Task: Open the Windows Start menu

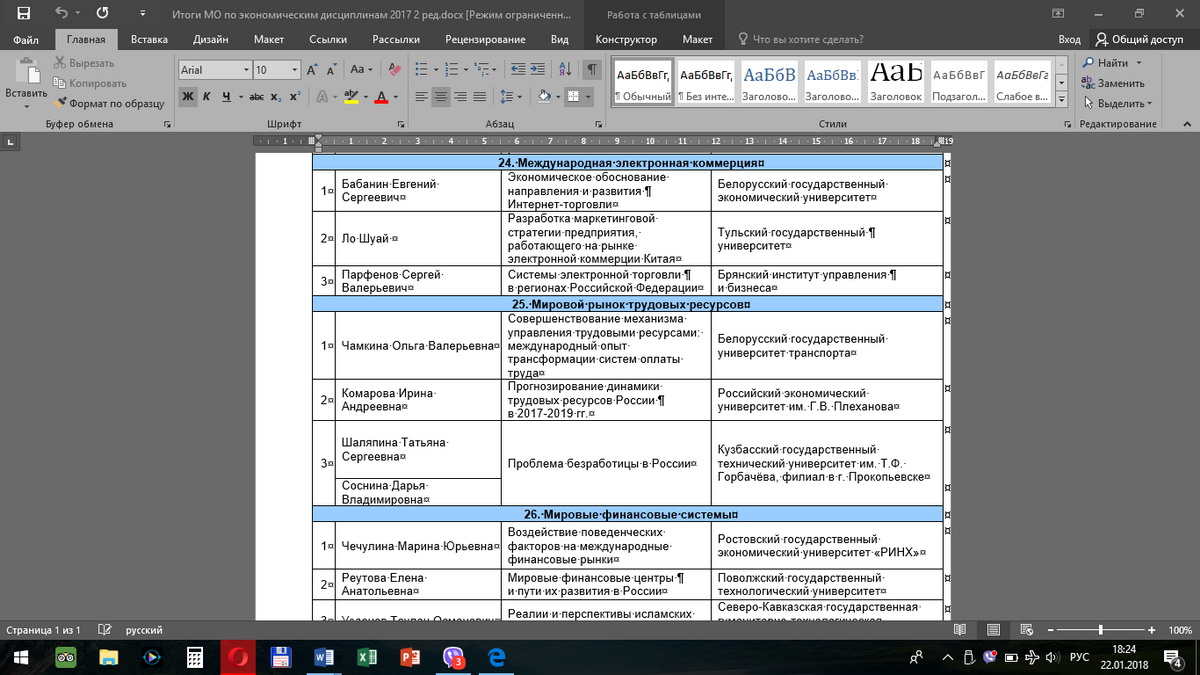Action: (22, 657)
